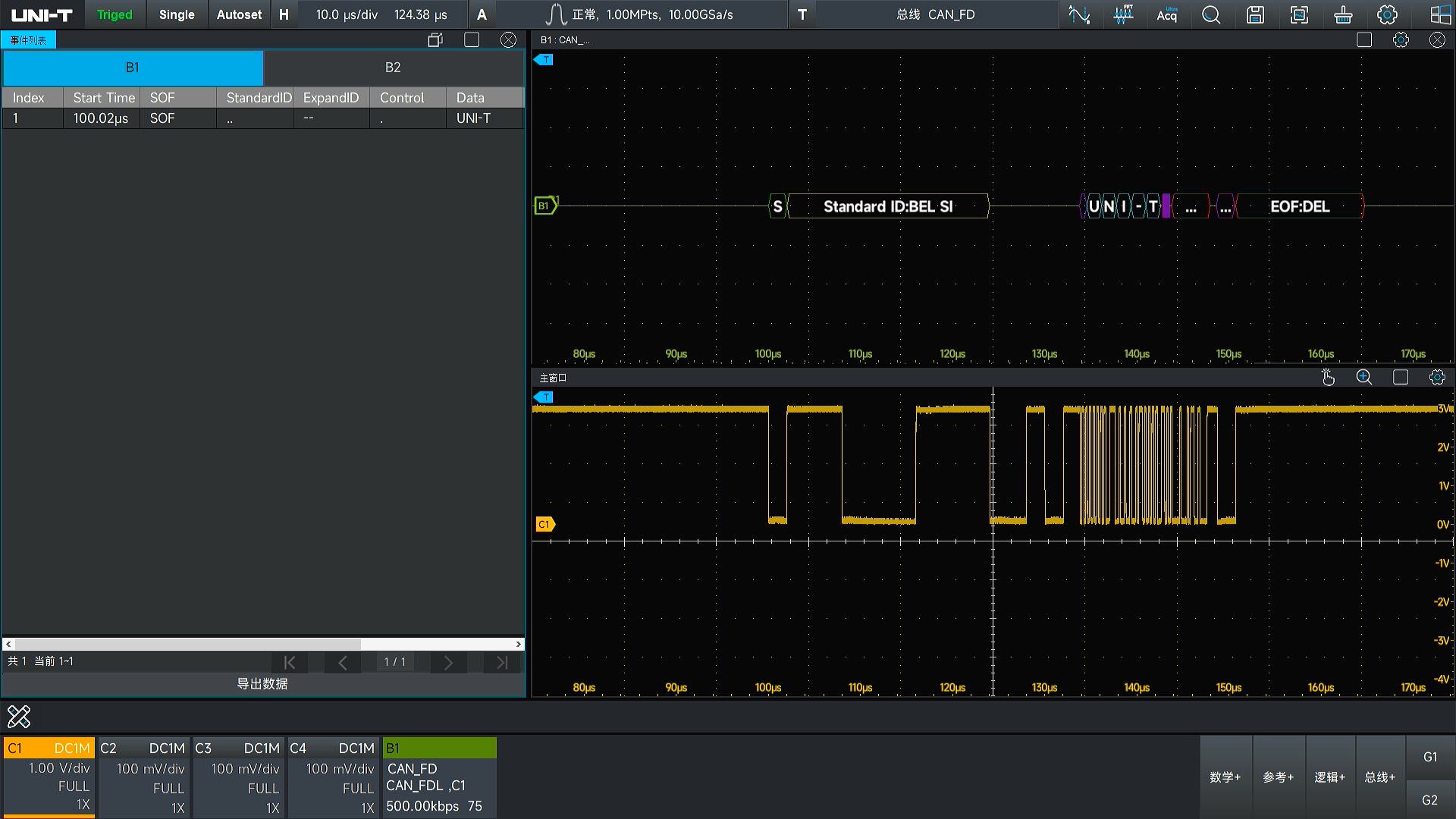Select event row with 100.02μs start time
Viewport: 1456px width, 819px height.
pyautogui.click(x=262, y=118)
